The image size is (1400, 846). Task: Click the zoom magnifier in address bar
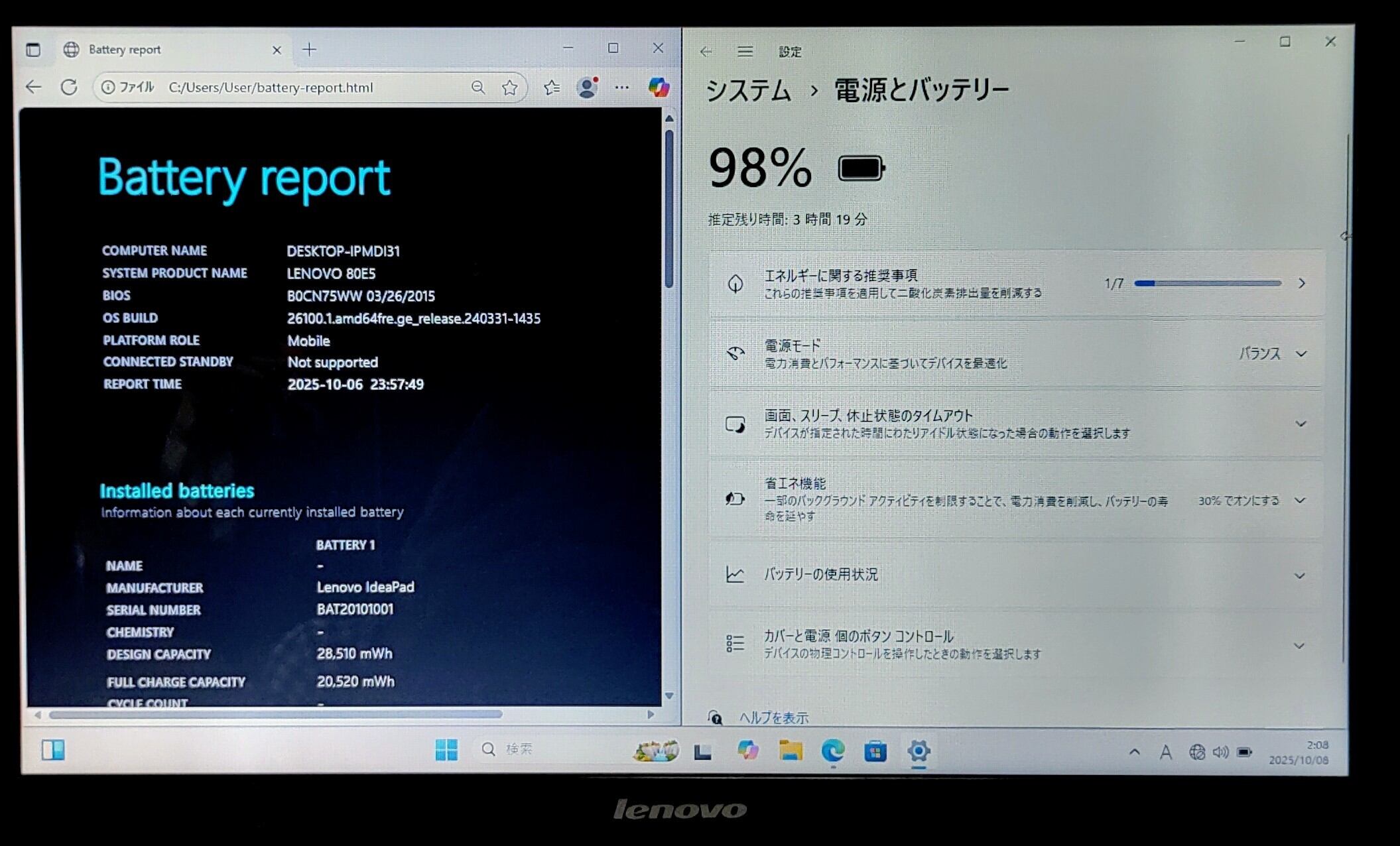pyautogui.click(x=477, y=88)
